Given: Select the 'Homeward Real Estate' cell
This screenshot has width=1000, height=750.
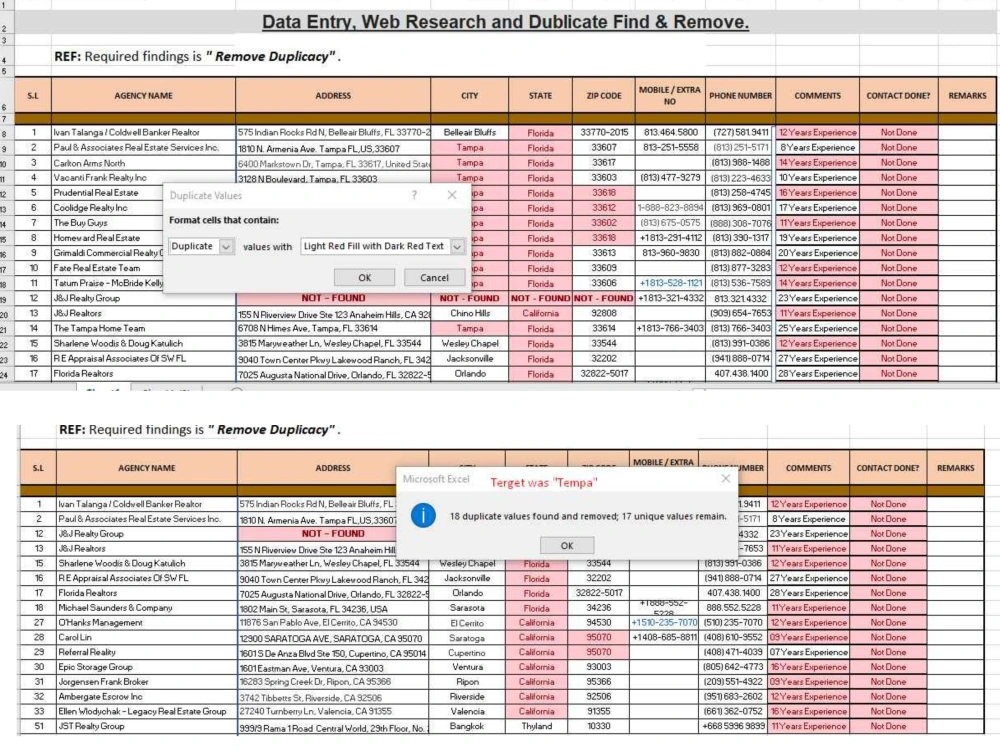Looking at the screenshot, I should (107, 238).
